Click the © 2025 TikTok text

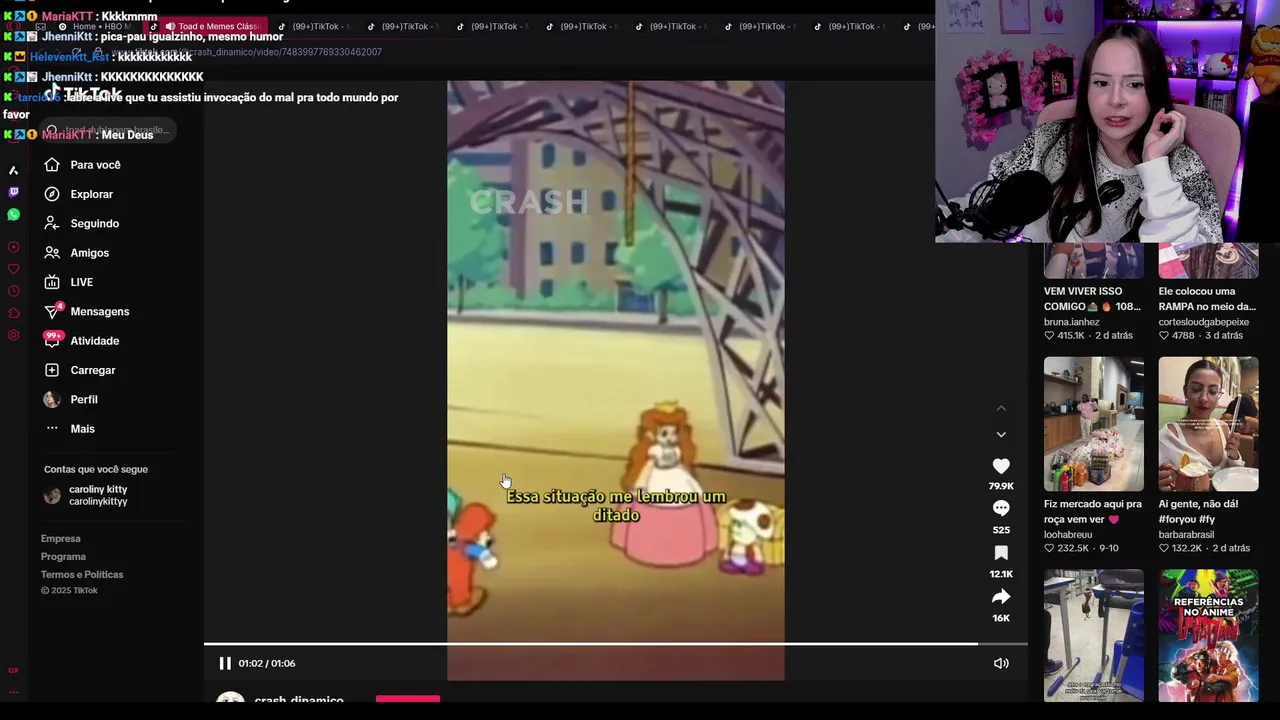(x=69, y=591)
